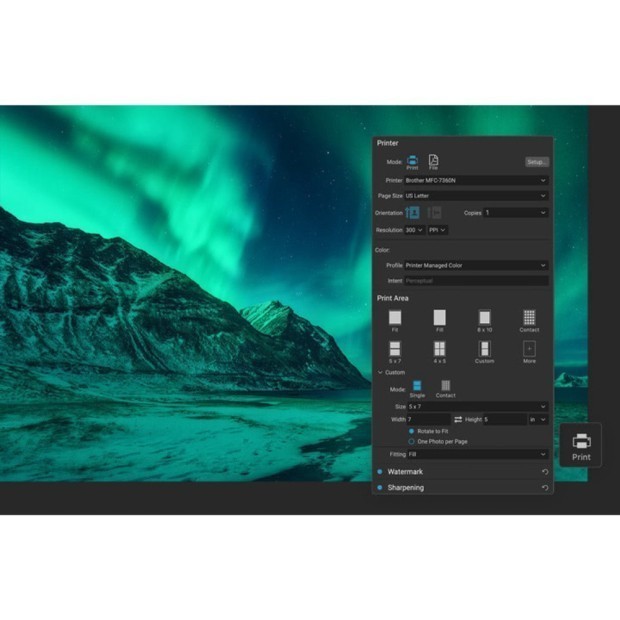The height and width of the screenshot is (620, 620).
Task: Reset Sharpening settings
Action: (x=545, y=488)
